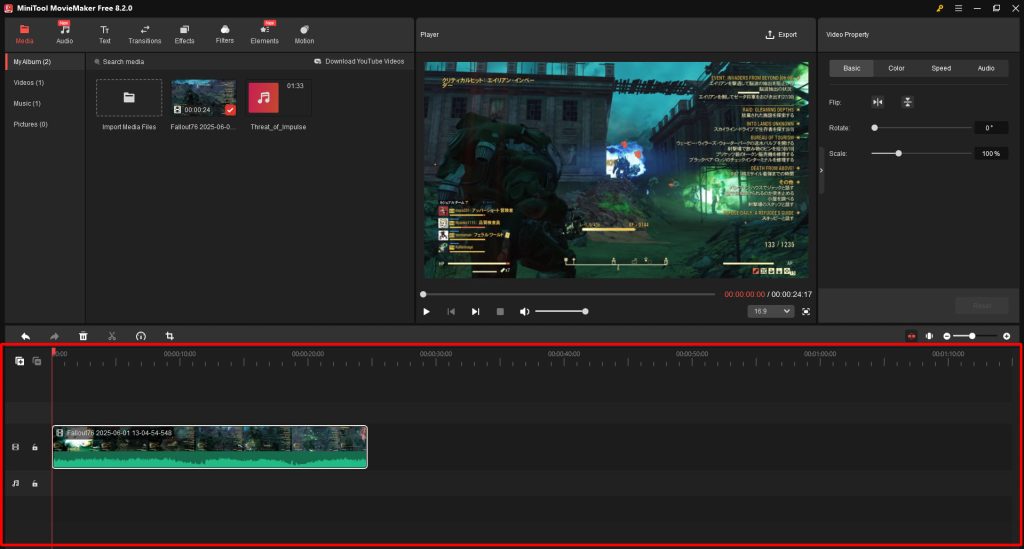Open the Media tab

pyautogui.click(x=24, y=34)
